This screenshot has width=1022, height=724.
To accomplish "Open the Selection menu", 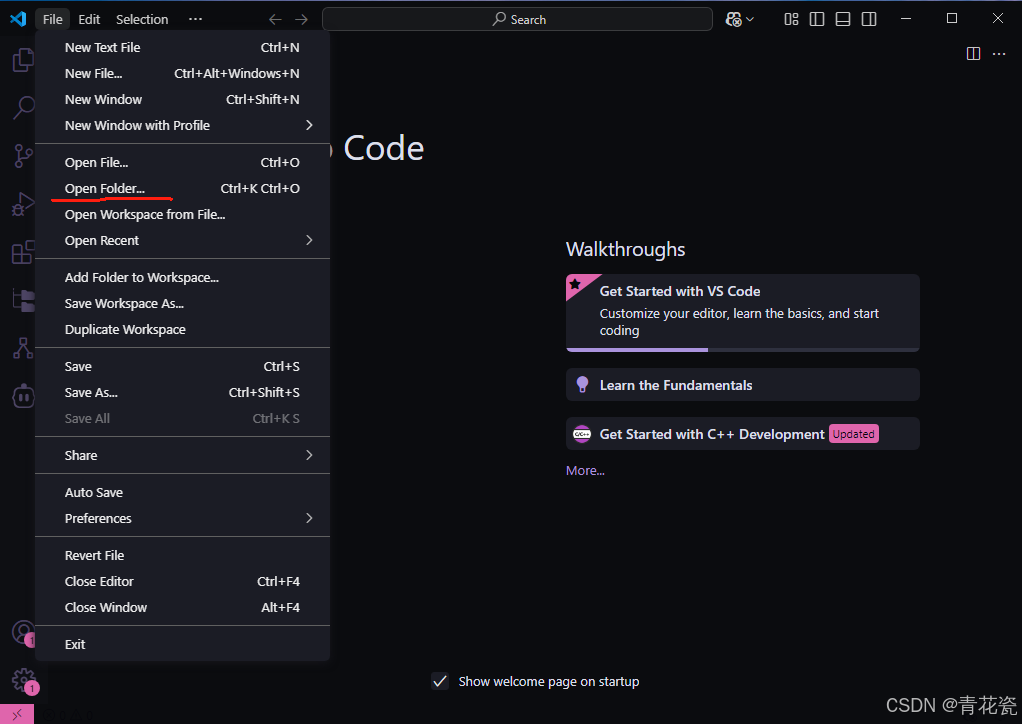I will pos(142,20).
